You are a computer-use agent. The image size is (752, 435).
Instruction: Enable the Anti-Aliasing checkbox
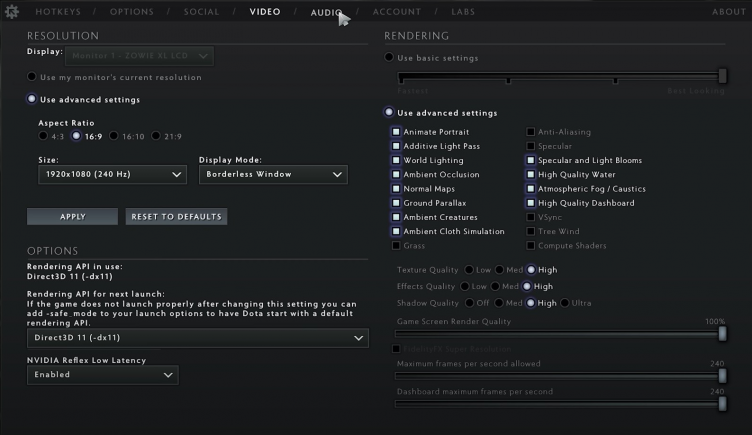531,132
